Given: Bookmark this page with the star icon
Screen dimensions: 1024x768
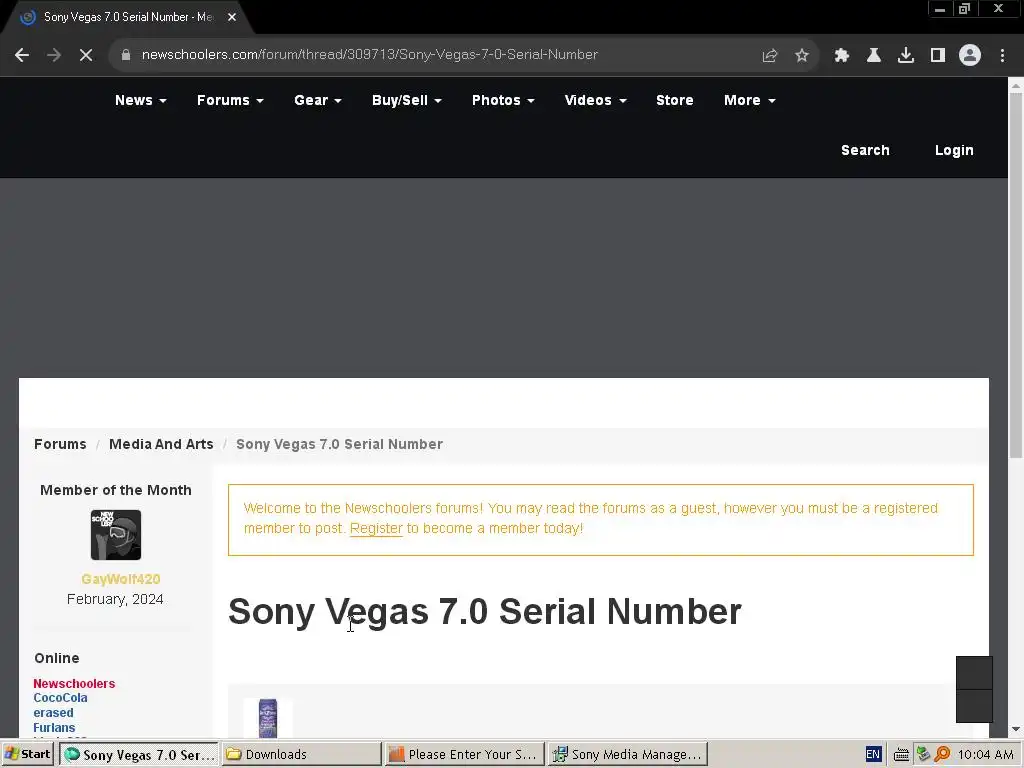Looking at the screenshot, I should click(802, 56).
